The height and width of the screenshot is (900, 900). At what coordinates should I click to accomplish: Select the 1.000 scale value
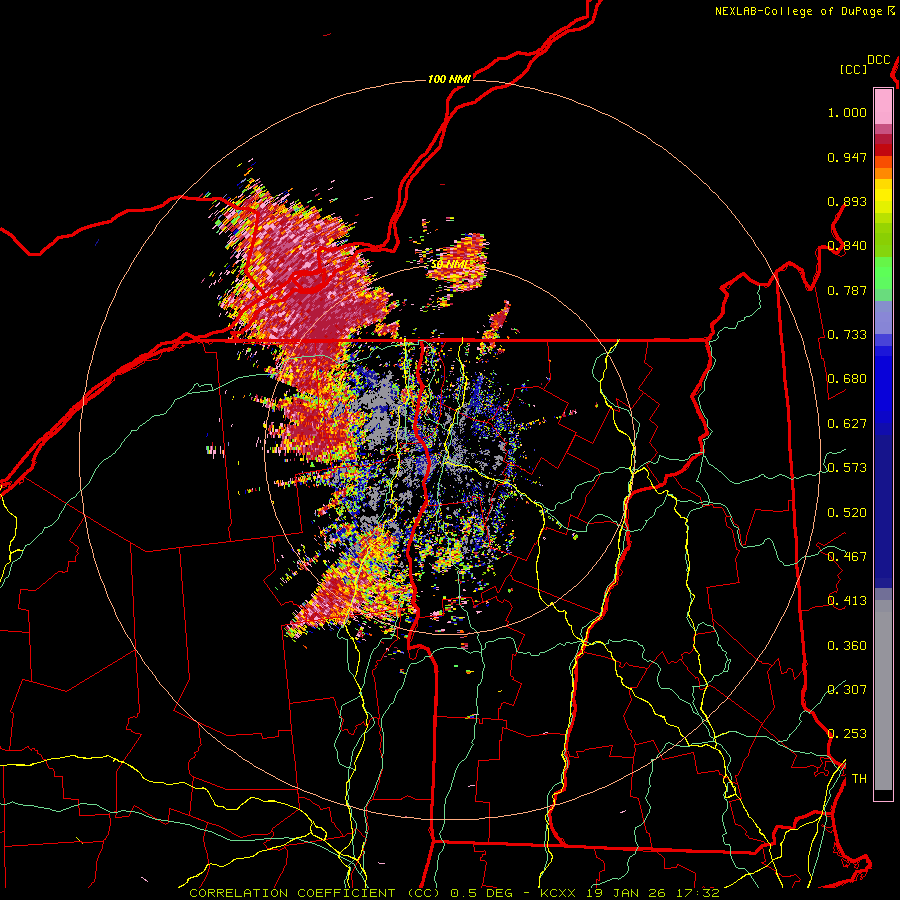click(847, 112)
